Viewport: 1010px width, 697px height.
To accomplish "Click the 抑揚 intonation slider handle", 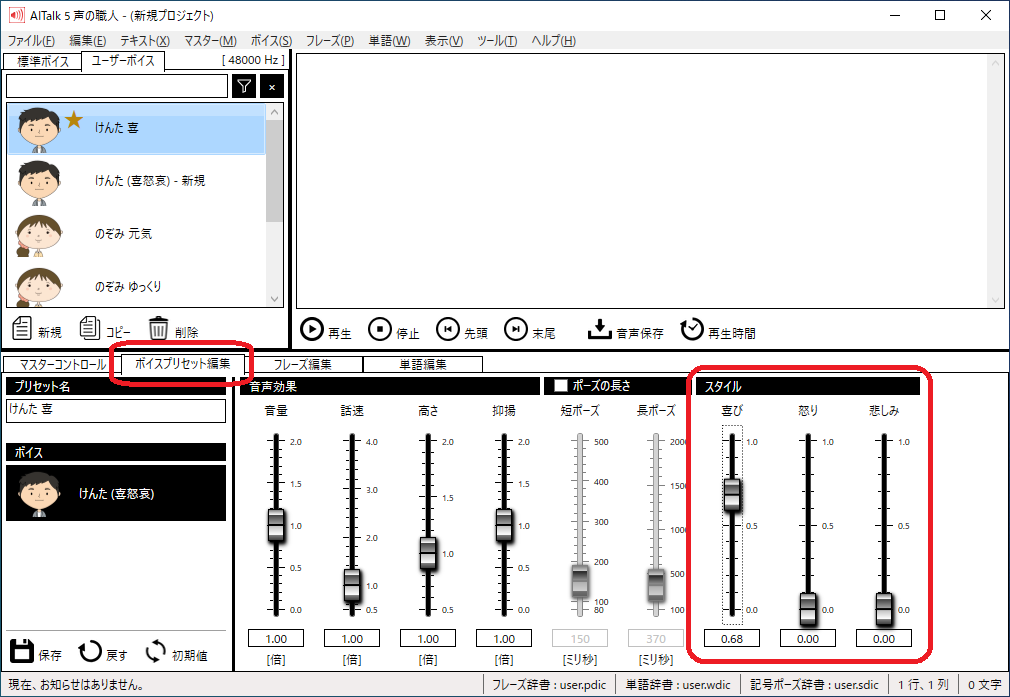I will tap(504, 525).
